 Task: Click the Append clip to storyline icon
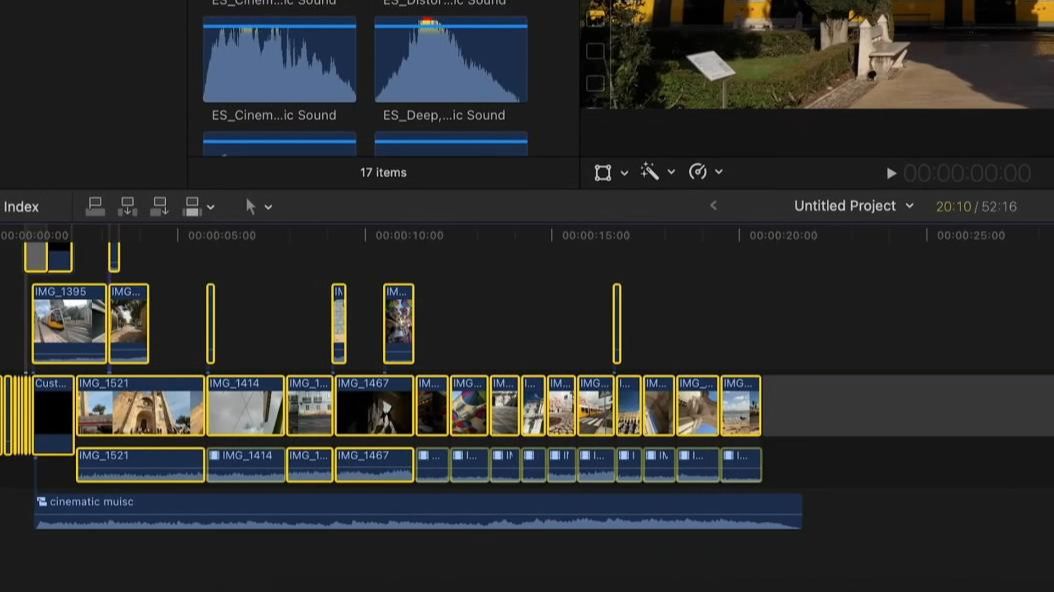[159, 206]
